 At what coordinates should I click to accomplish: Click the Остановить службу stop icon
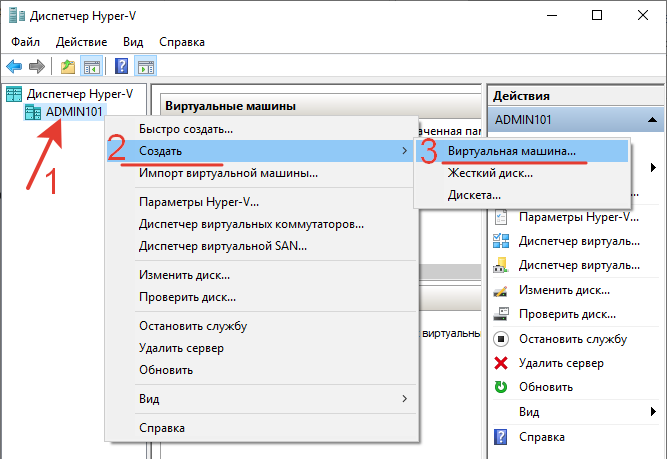[501, 339]
